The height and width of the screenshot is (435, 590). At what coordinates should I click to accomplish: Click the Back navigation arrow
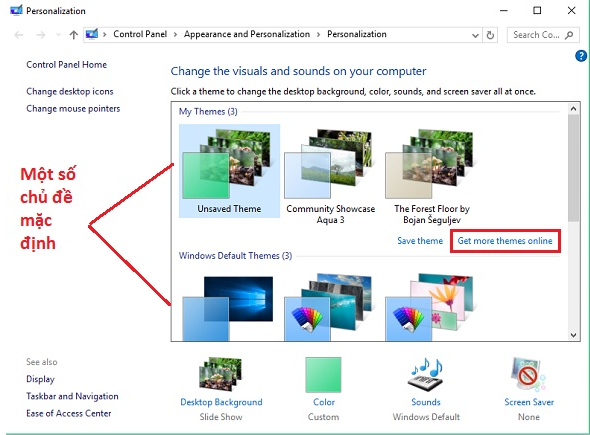(x=19, y=35)
